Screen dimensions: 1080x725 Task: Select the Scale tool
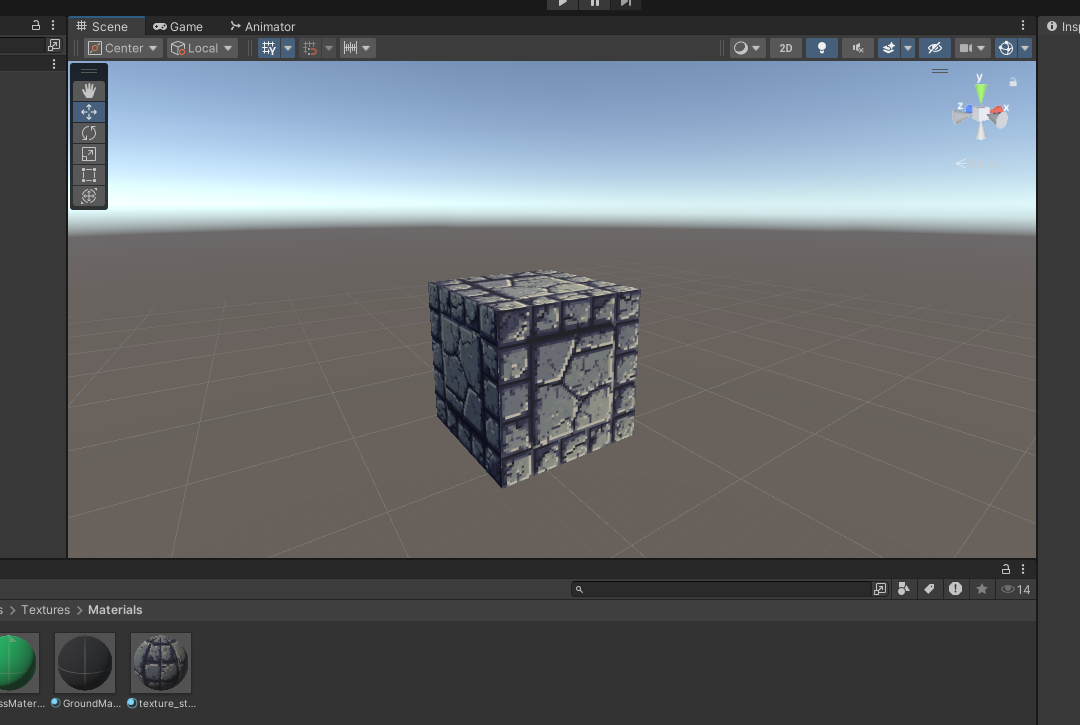[89, 154]
